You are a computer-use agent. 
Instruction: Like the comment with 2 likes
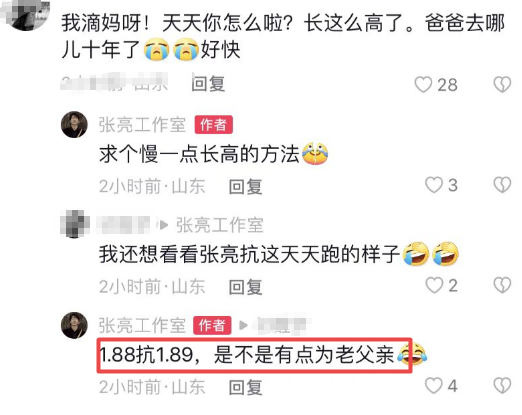point(434,285)
